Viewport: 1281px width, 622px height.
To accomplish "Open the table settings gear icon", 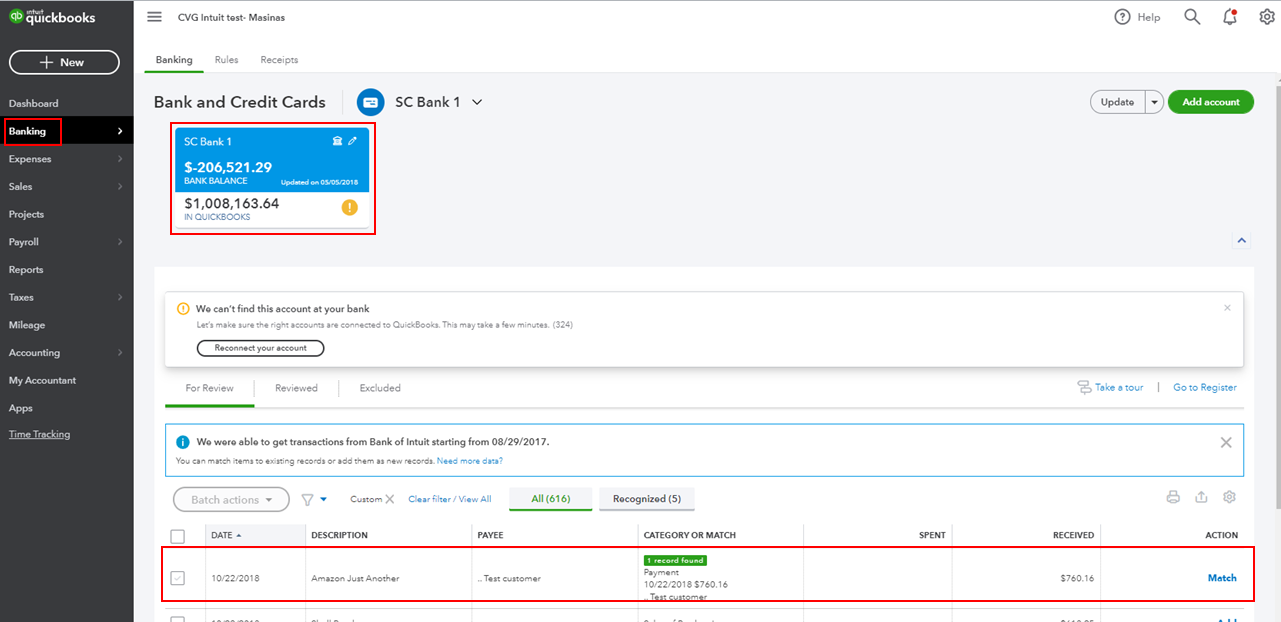I will [x=1230, y=498].
